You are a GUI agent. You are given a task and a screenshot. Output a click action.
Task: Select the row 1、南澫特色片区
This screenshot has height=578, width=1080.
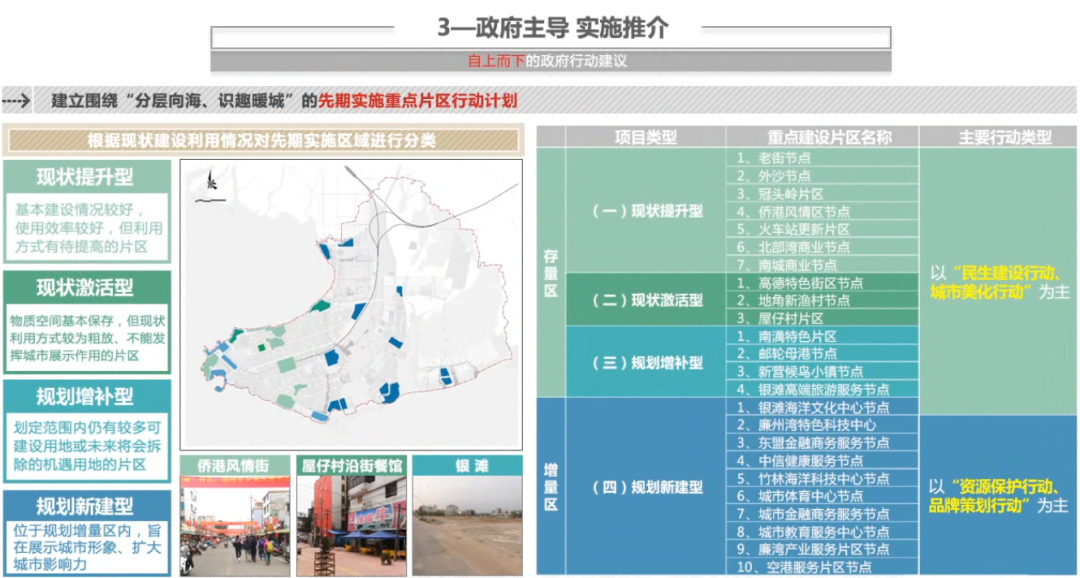[822, 336]
